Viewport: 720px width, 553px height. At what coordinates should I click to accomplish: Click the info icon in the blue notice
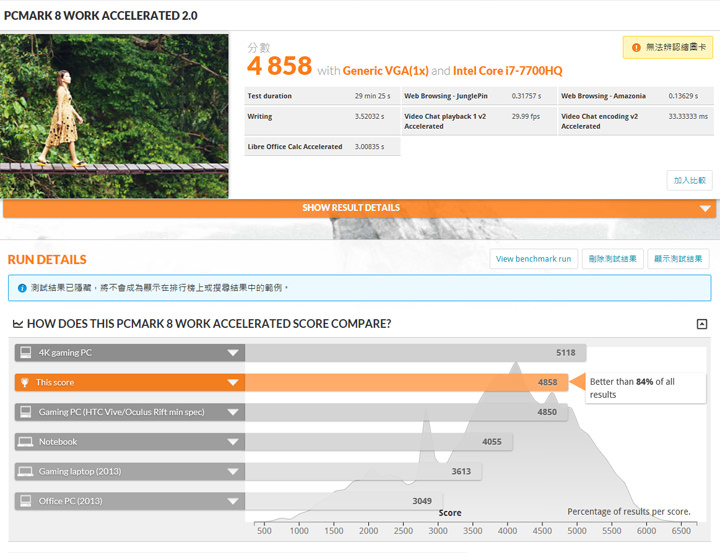[x=21, y=288]
